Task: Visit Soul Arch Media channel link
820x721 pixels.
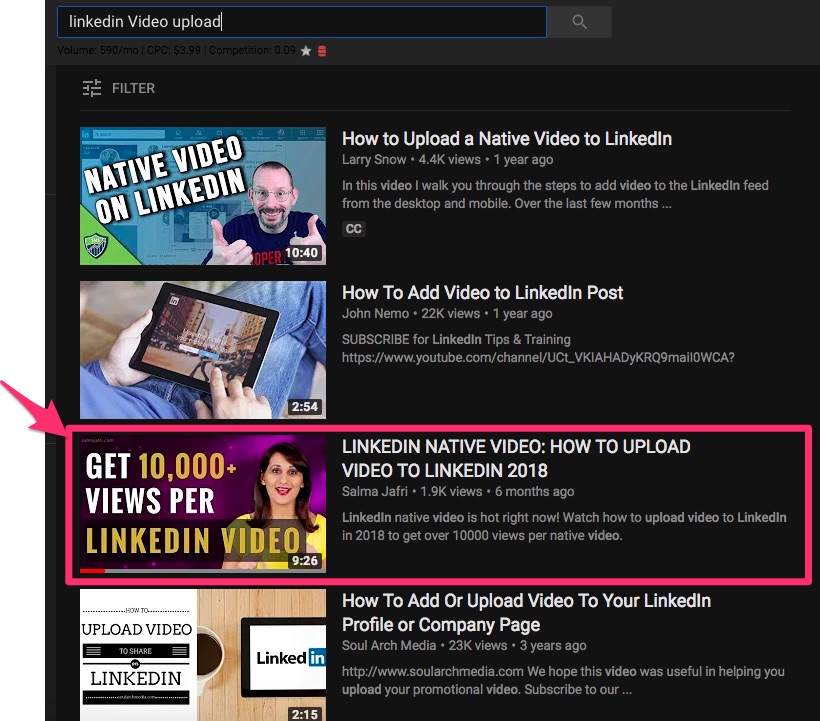Action: (x=389, y=645)
